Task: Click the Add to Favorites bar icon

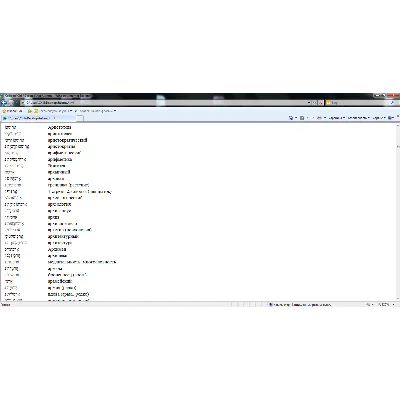Action: point(30,111)
